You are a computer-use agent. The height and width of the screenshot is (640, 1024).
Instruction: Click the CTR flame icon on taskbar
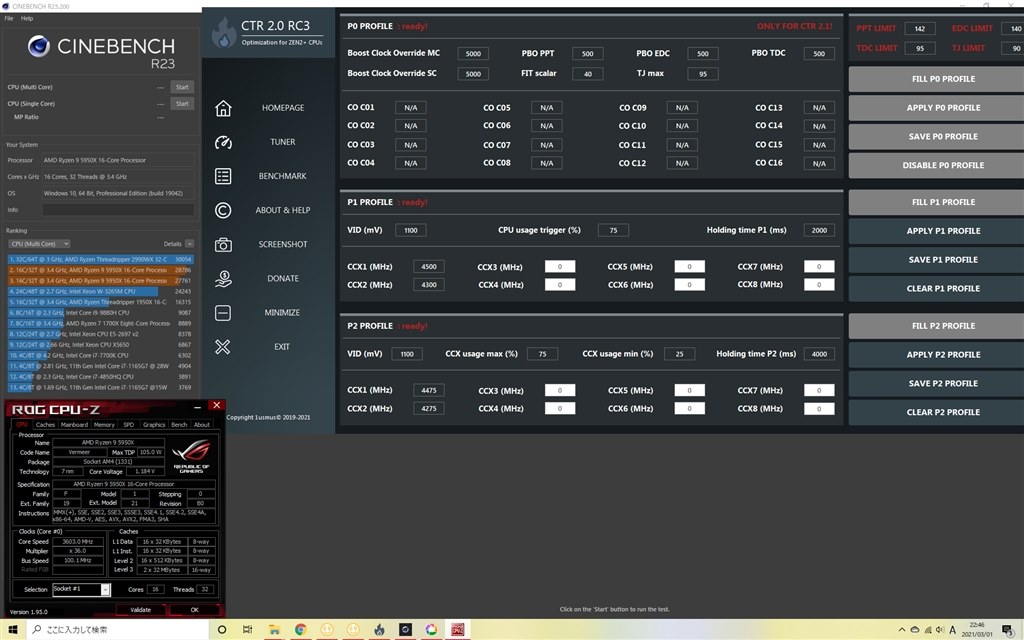[x=379, y=630]
